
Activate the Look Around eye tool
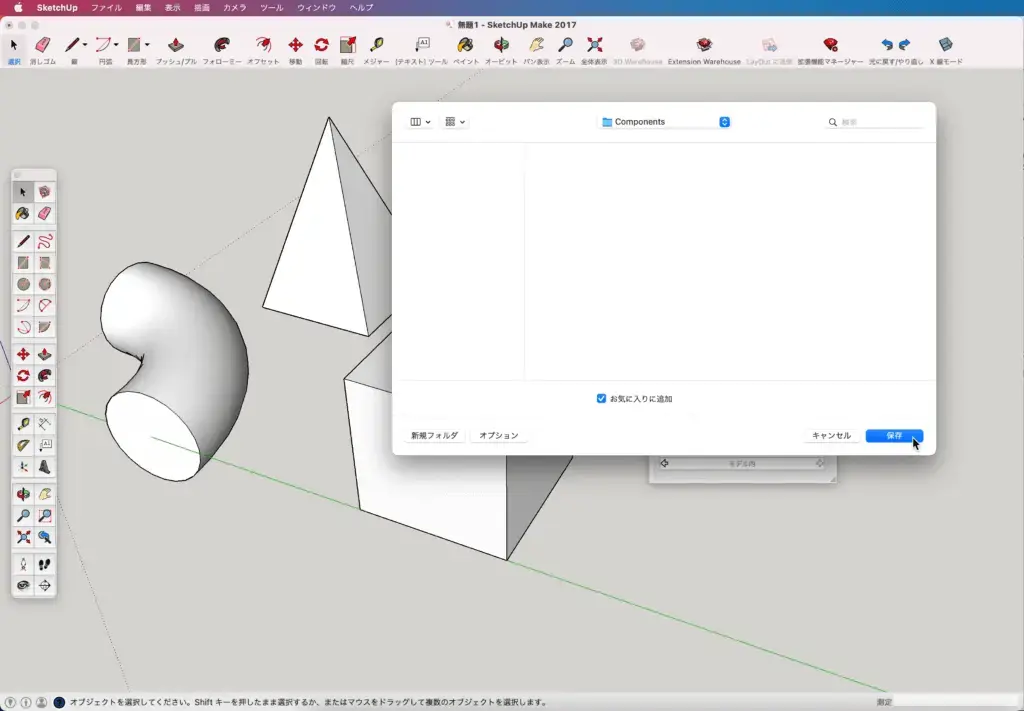pyautogui.click(x=23, y=586)
